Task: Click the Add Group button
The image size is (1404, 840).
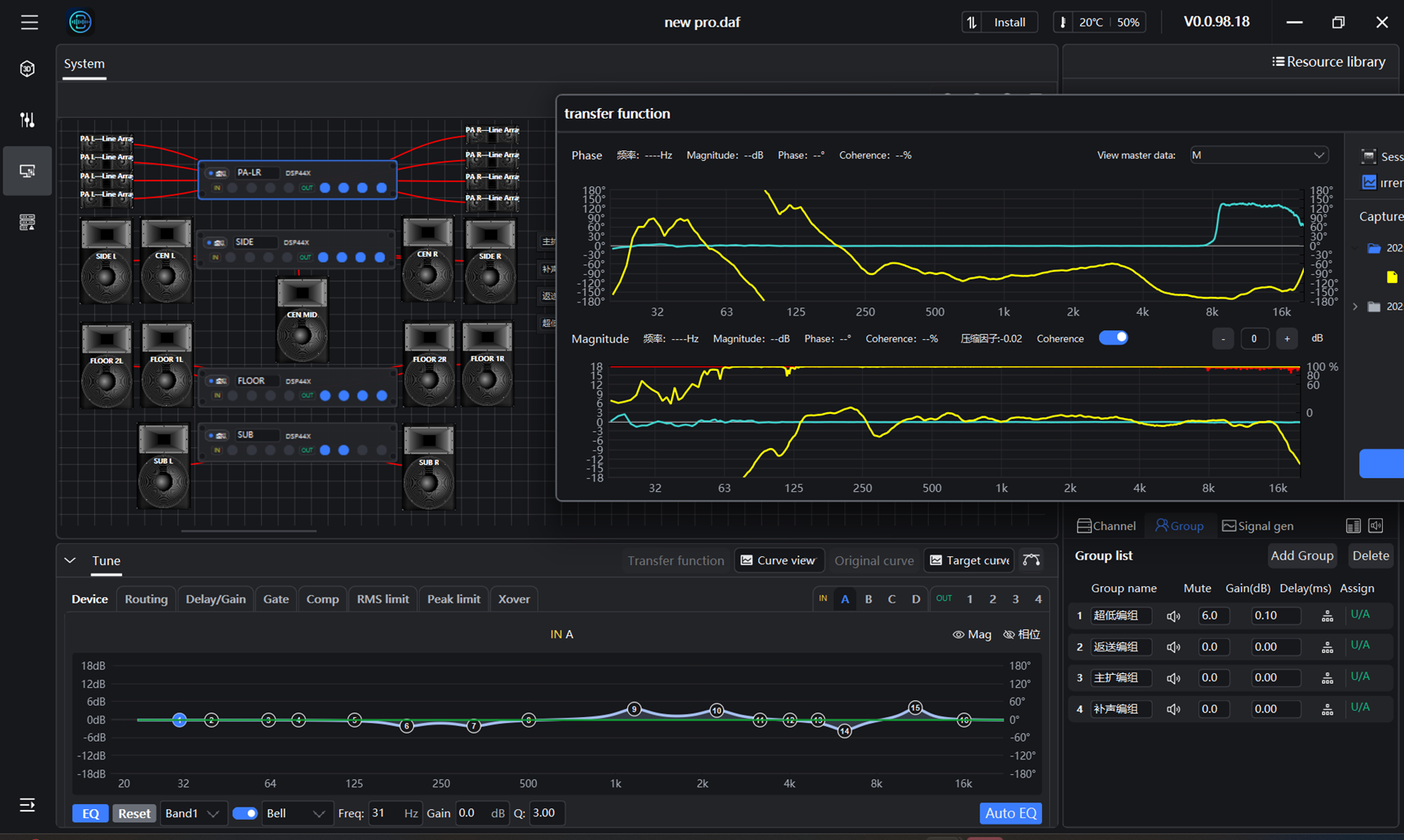Action: pyautogui.click(x=1302, y=555)
